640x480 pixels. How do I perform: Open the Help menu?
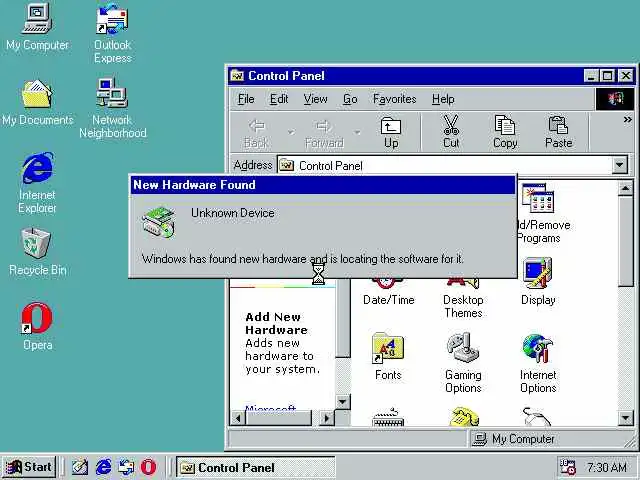point(443,99)
